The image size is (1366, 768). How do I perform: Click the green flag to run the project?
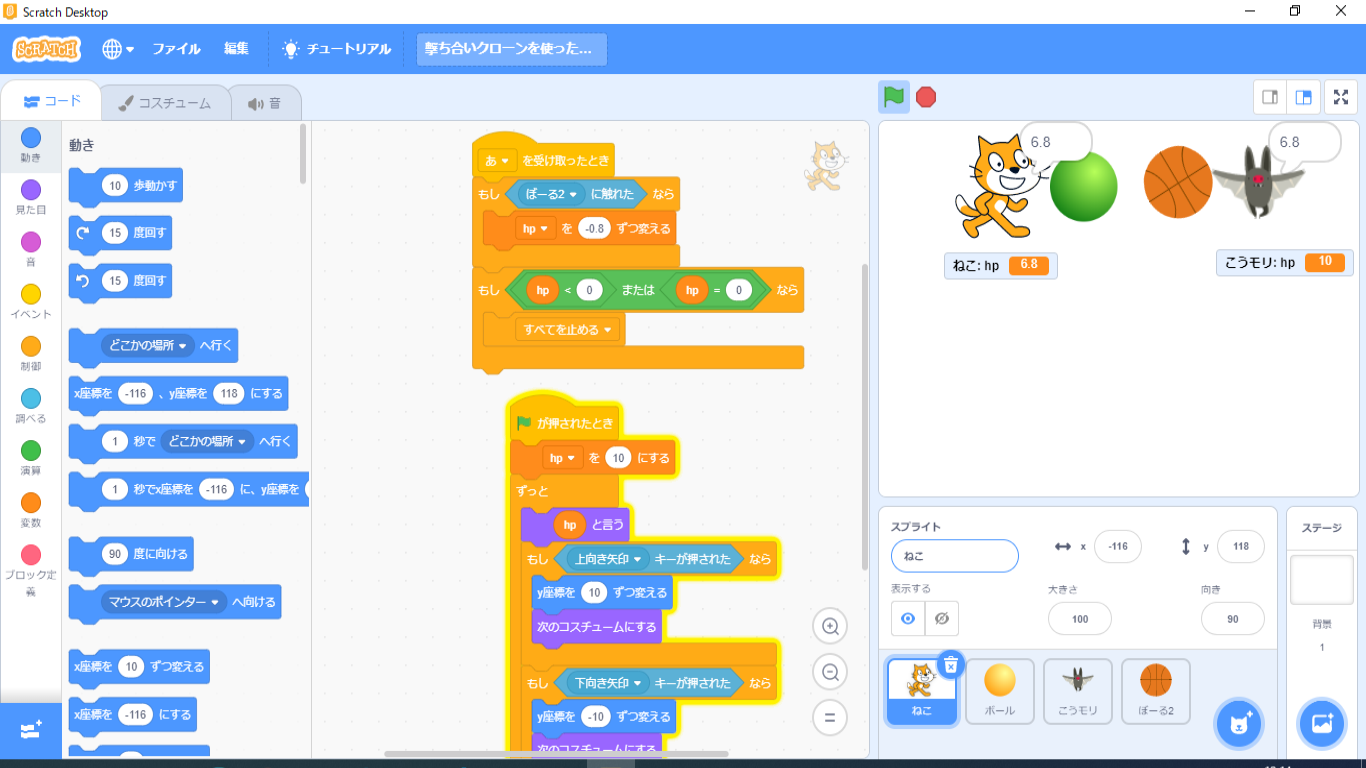(x=893, y=97)
